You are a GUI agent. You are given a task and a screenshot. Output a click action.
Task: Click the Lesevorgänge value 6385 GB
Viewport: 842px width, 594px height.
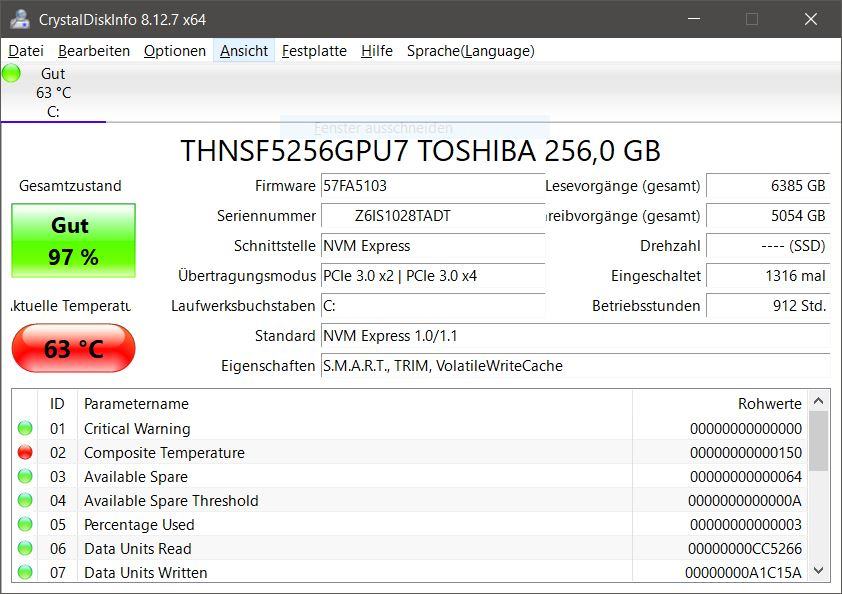(x=768, y=186)
